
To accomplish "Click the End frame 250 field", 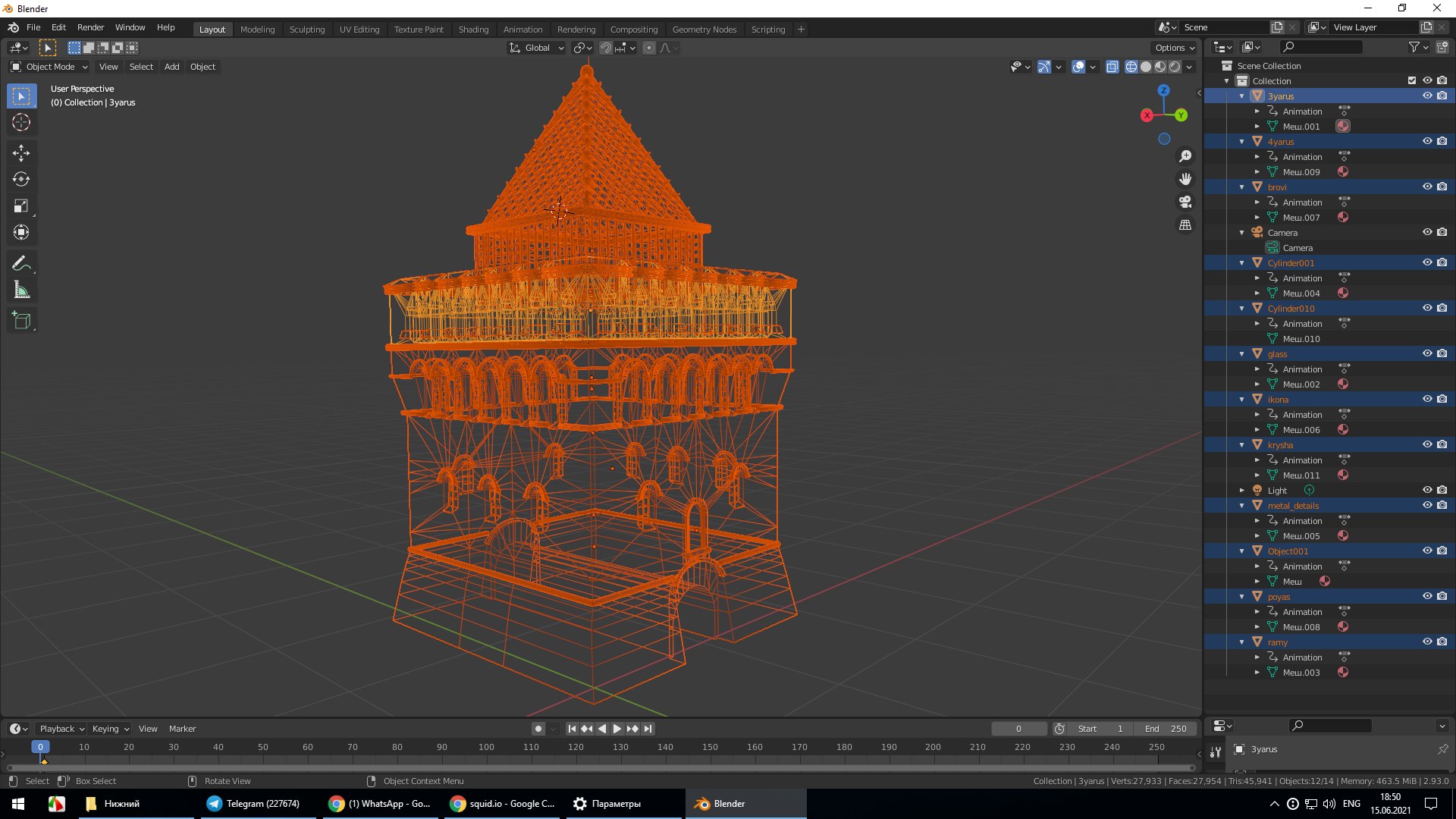I will coord(1166,729).
